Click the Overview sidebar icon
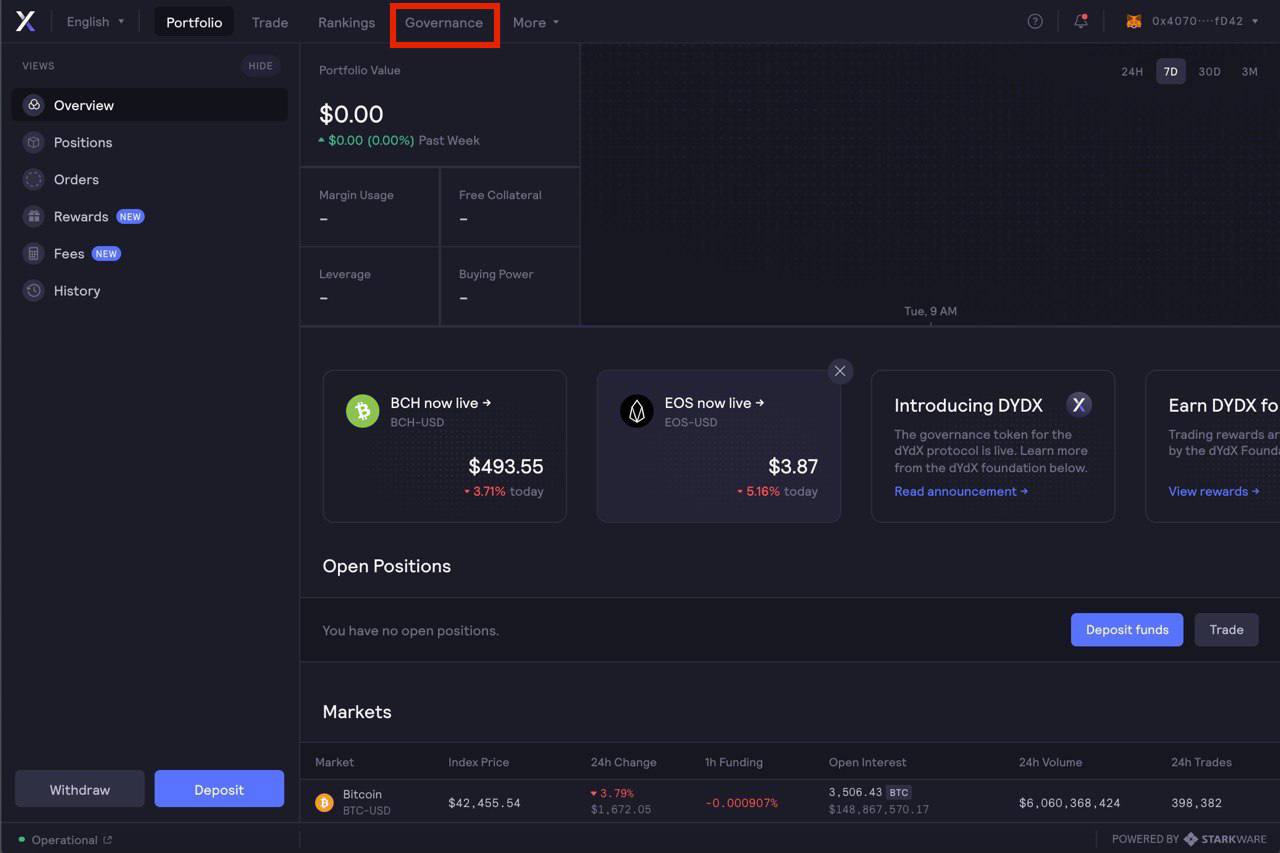 point(34,105)
